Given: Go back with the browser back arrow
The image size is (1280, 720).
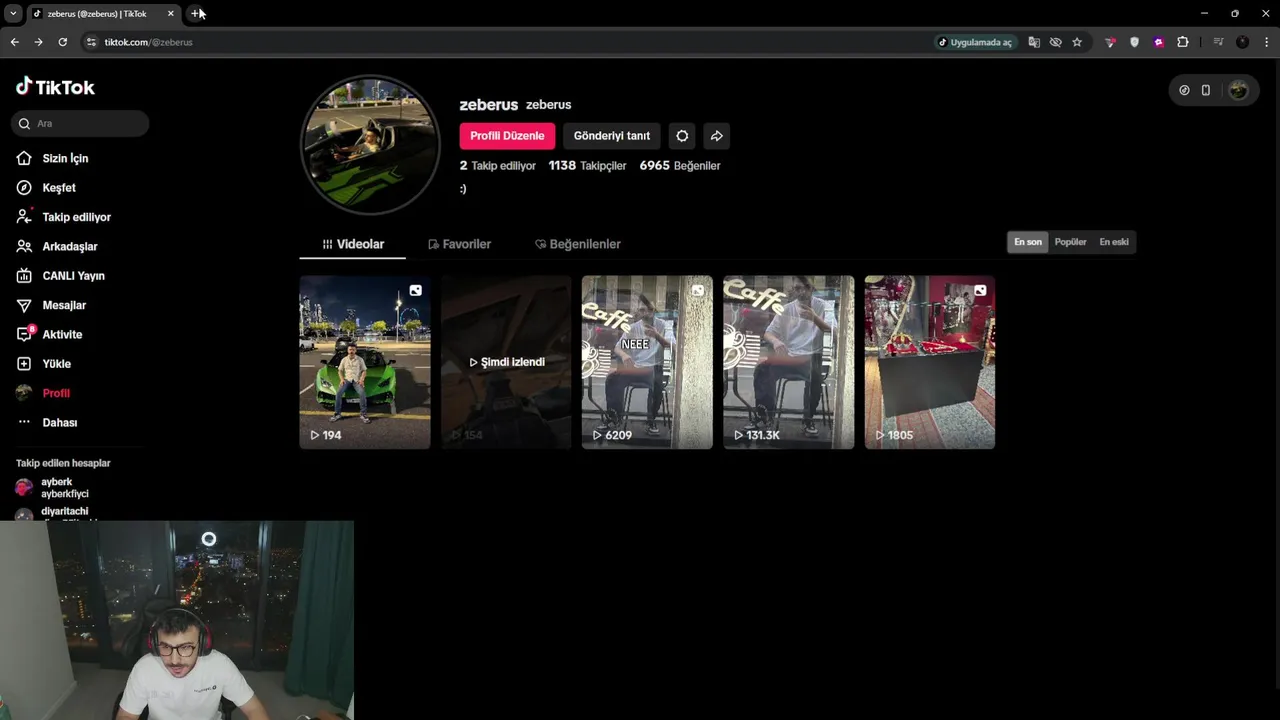Looking at the screenshot, I should [x=14, y=42].
